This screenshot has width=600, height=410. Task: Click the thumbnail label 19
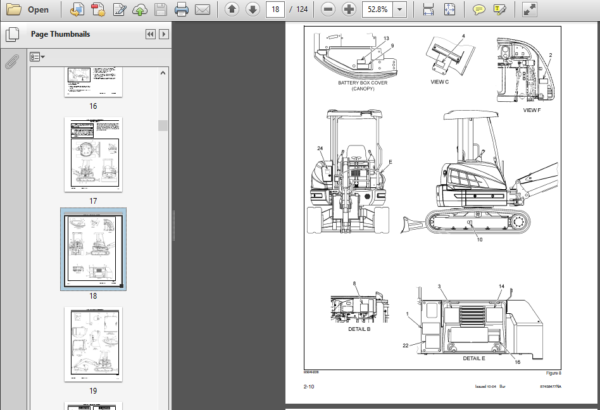pos(93,391)
